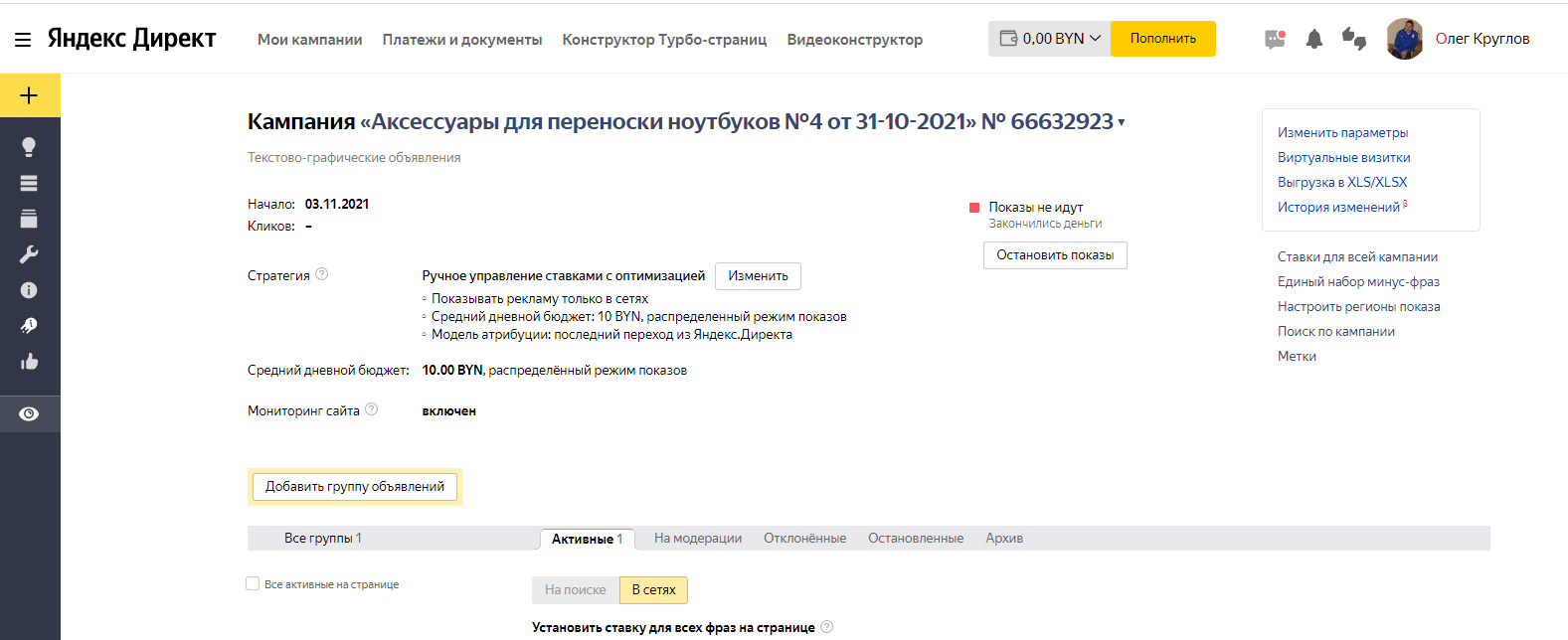Open Поиск по кампании link

(1336, 331)
